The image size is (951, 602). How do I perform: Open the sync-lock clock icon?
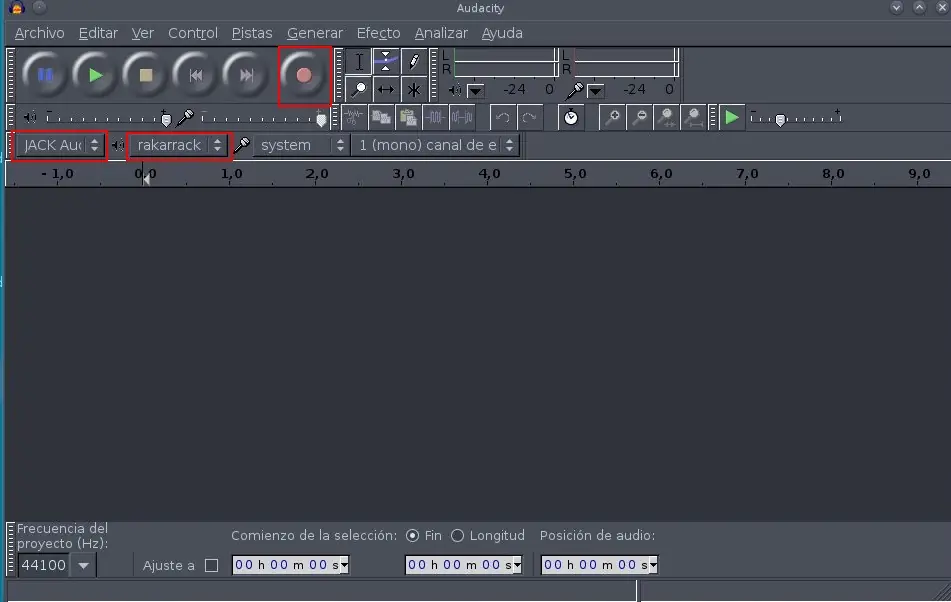571,118
